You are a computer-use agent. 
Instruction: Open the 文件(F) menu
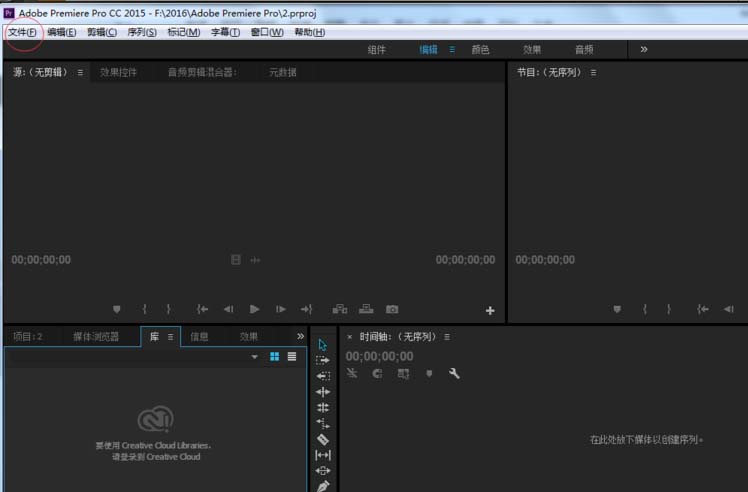click(22, 32)
